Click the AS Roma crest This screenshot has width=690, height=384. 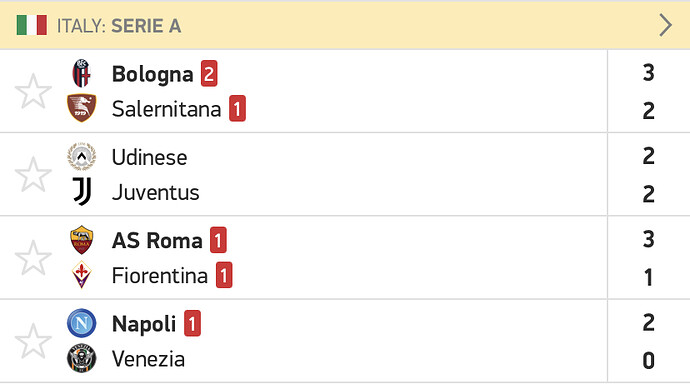click(x=81, y=240)
